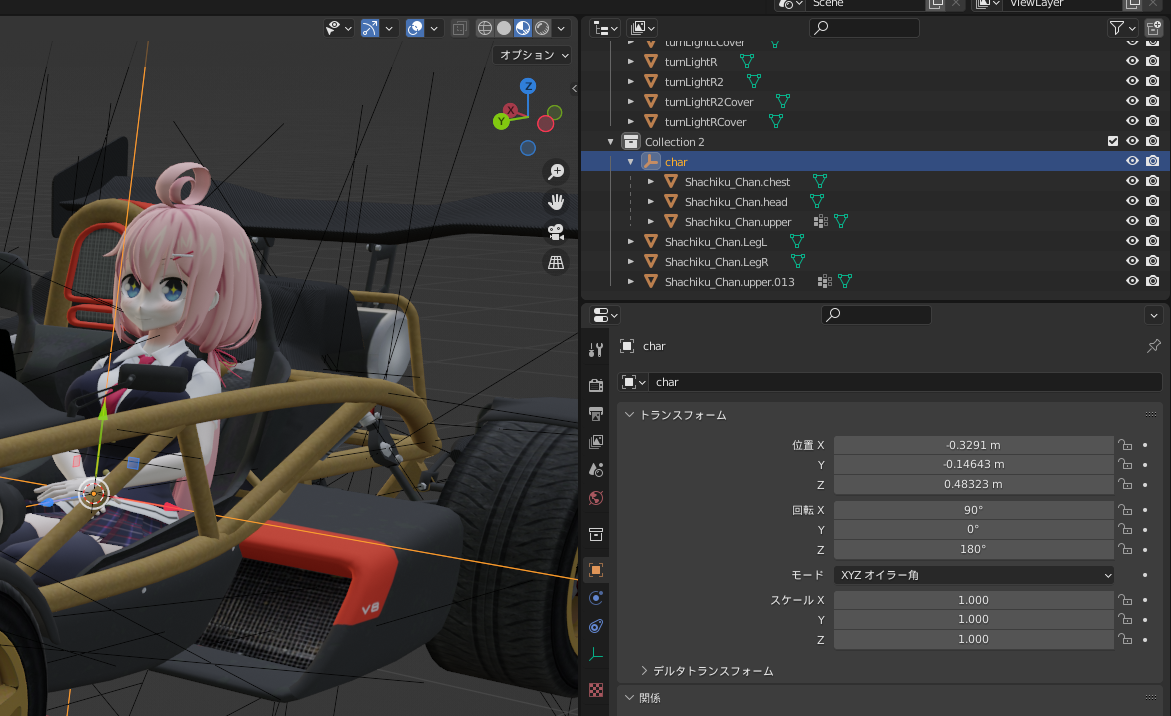Uncheck Collection 2 exclude checkbox
This screenshot has width=1171, height=716.
pyautogui.click(x=1113, y=141)
